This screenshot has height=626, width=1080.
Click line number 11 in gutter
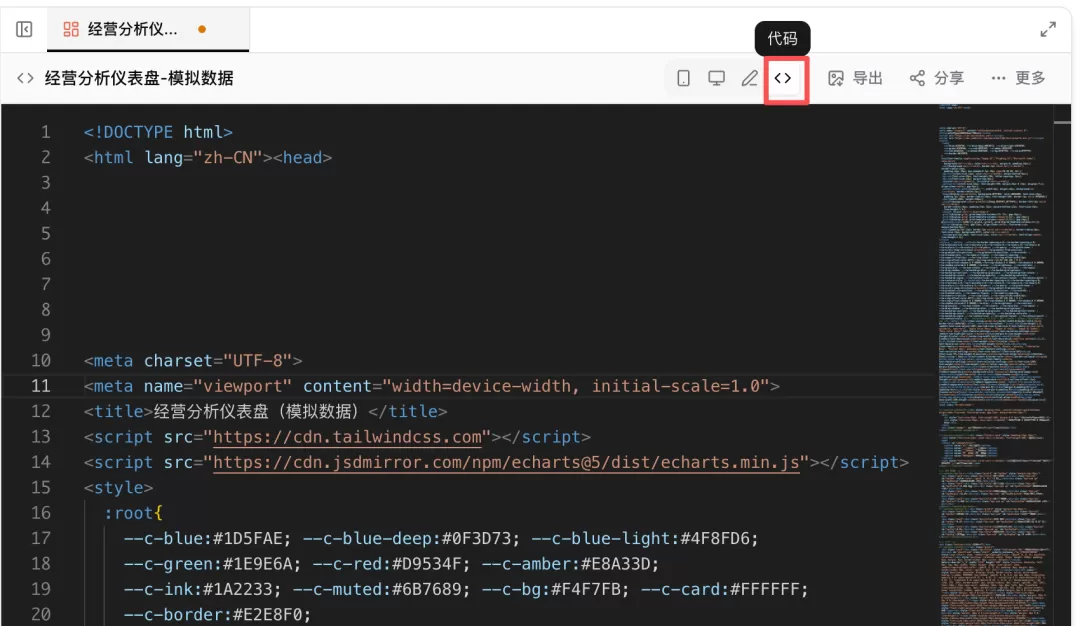pos(41,386)
